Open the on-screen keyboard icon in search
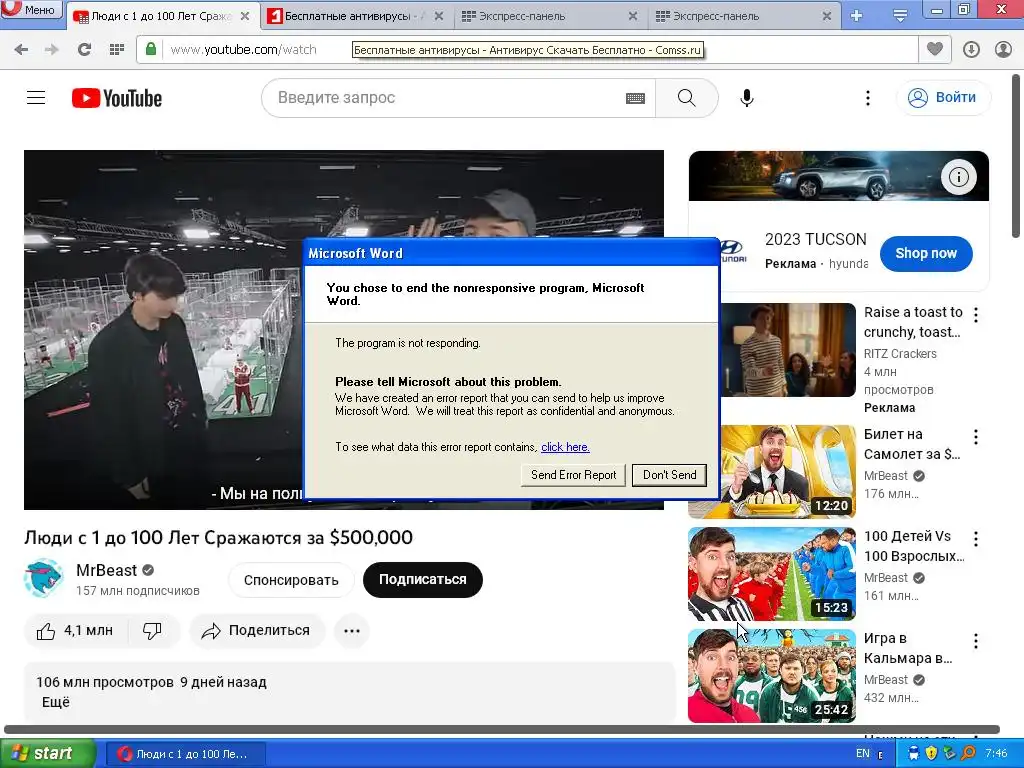This screenshot has height=768, width=1024. coord(635,99)
